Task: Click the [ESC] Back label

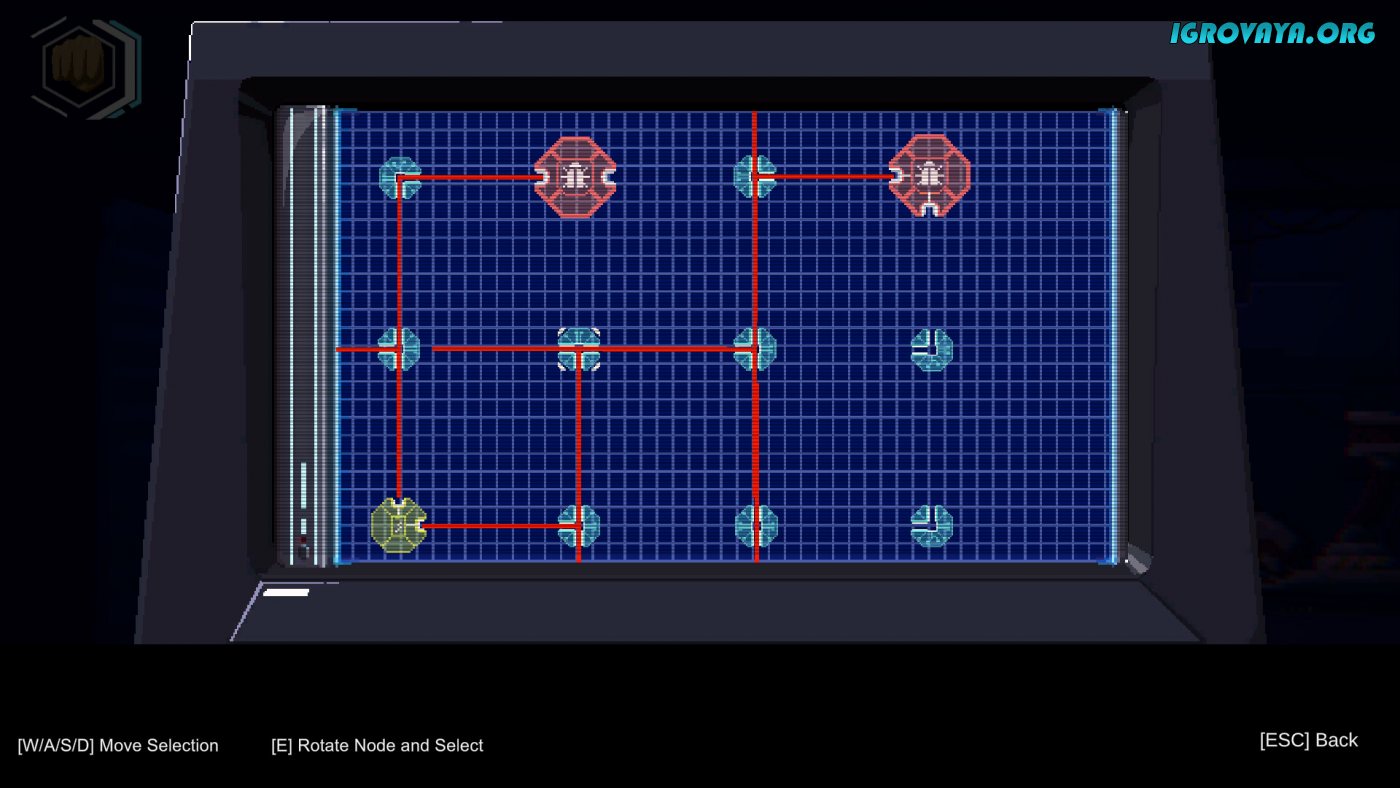Action: tap(1308, 740)
